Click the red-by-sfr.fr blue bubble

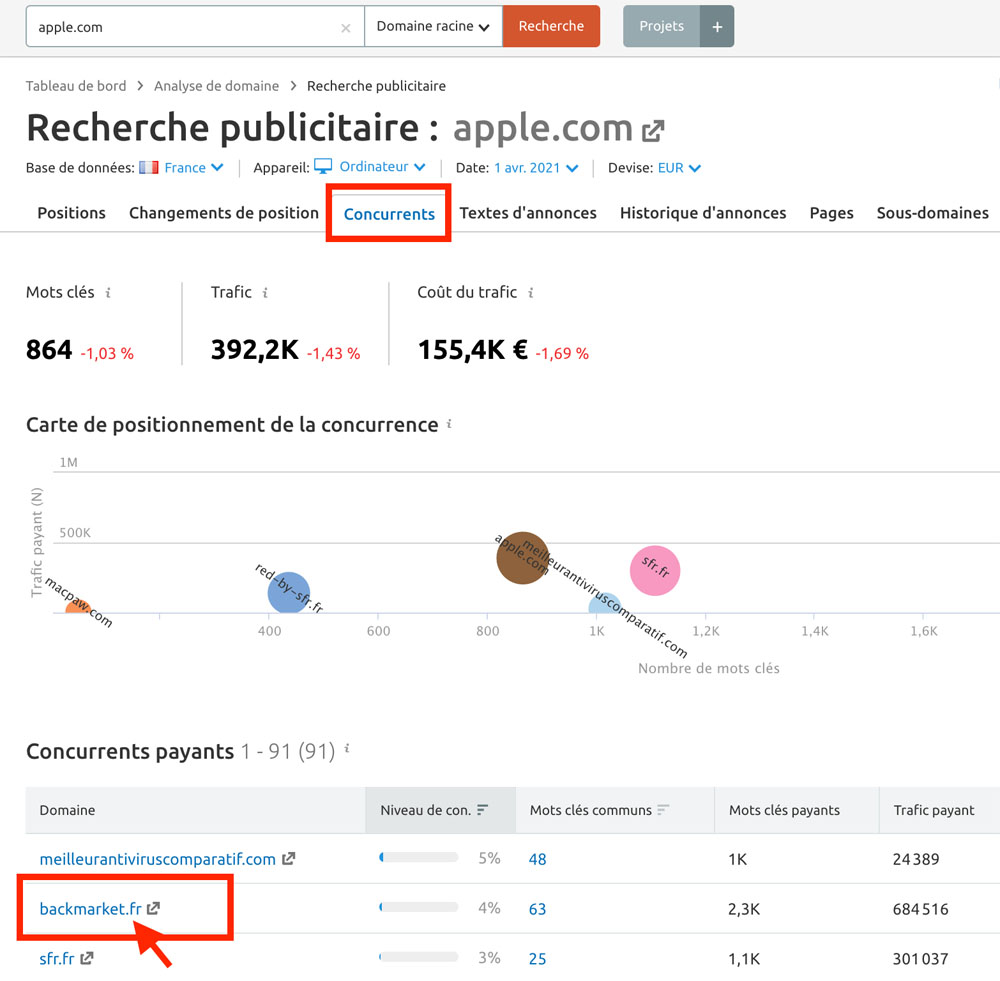point(289,593)
